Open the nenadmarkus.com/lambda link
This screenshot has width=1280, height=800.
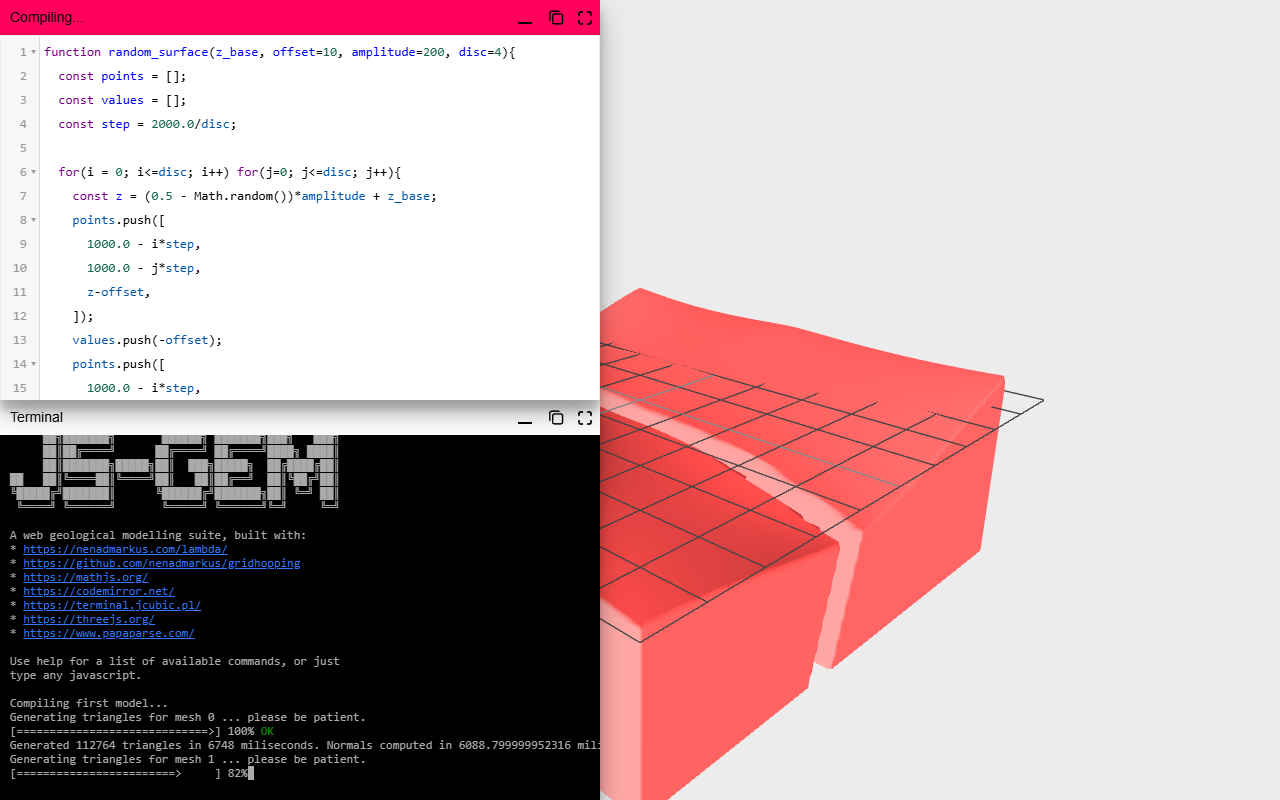click(x=125, y=549)
